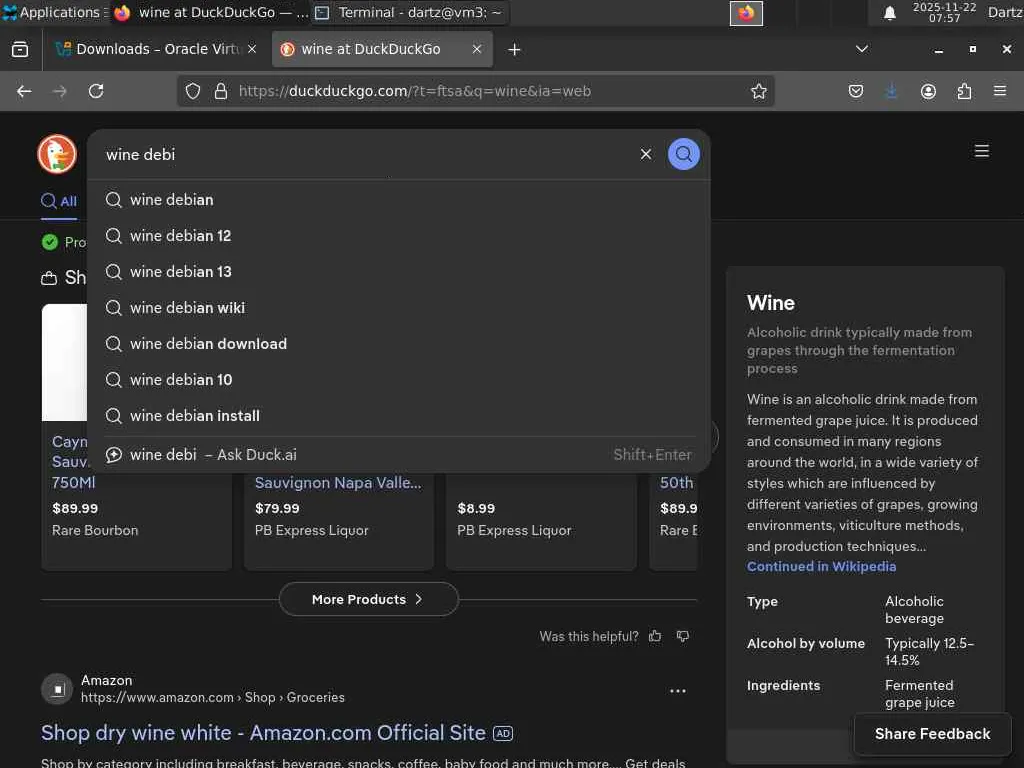1024x768 pixels.
Task: Bookmark this page with the star icon
Action: 758,91
